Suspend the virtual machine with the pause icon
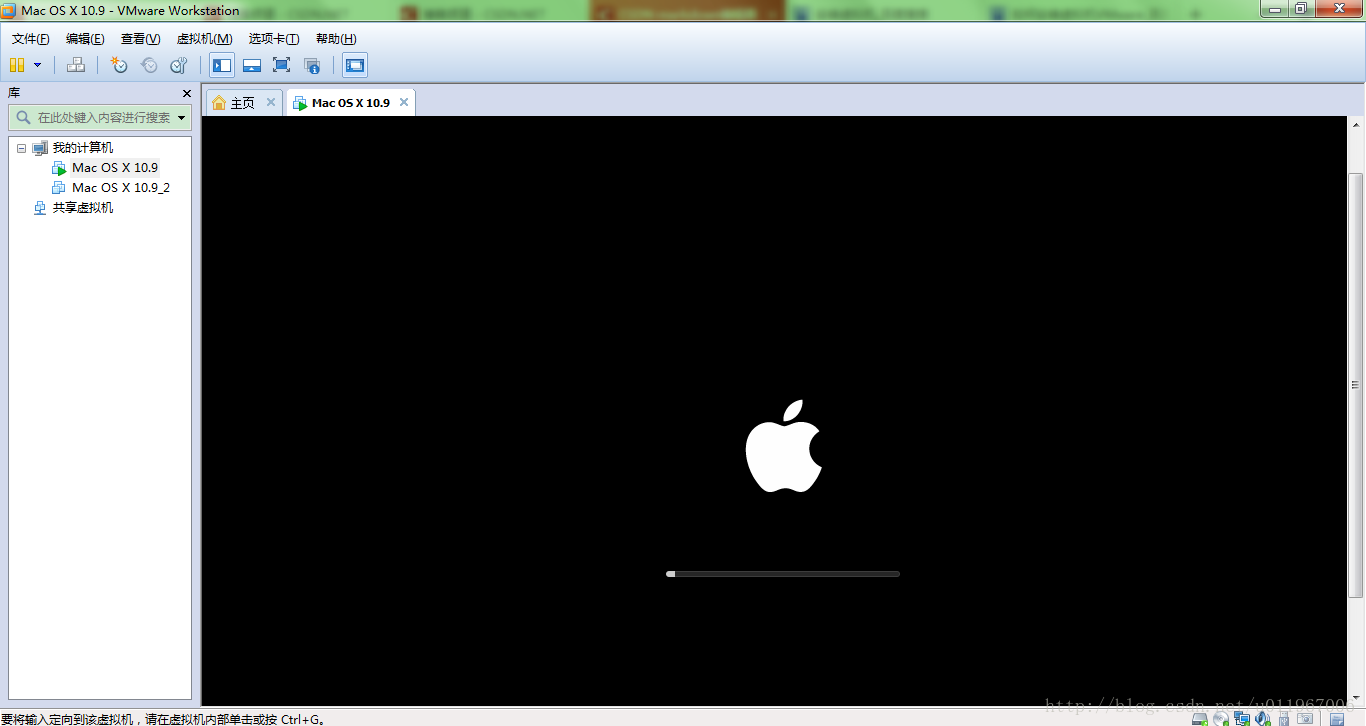 click(16, 65)
